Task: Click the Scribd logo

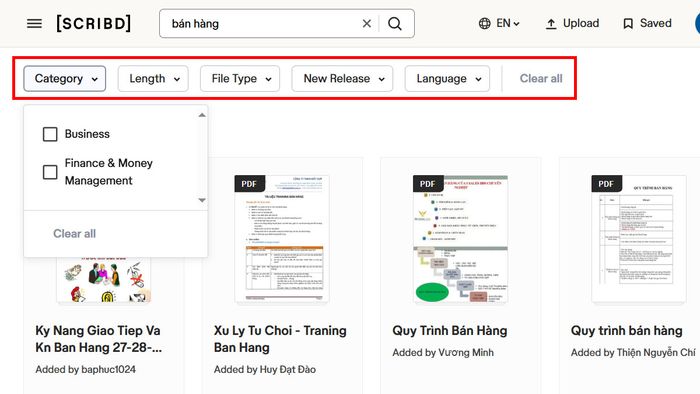Action: pos(94,23)
